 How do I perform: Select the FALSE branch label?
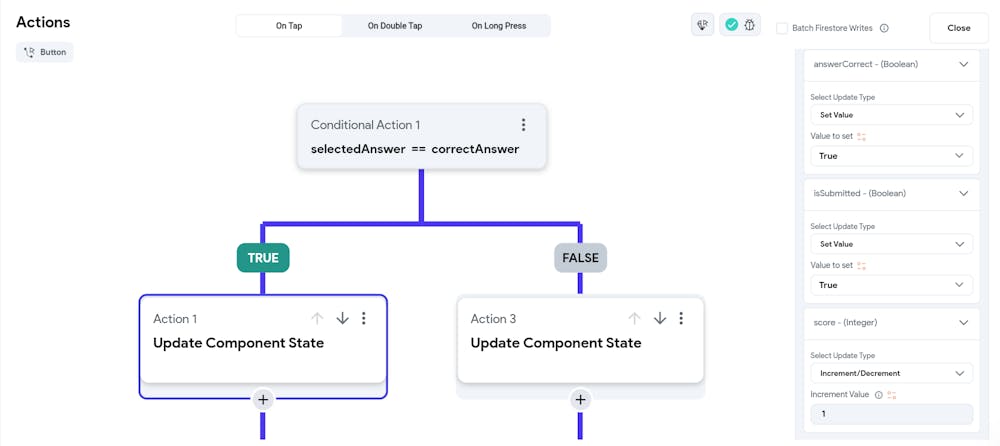(x=580, y=258)
